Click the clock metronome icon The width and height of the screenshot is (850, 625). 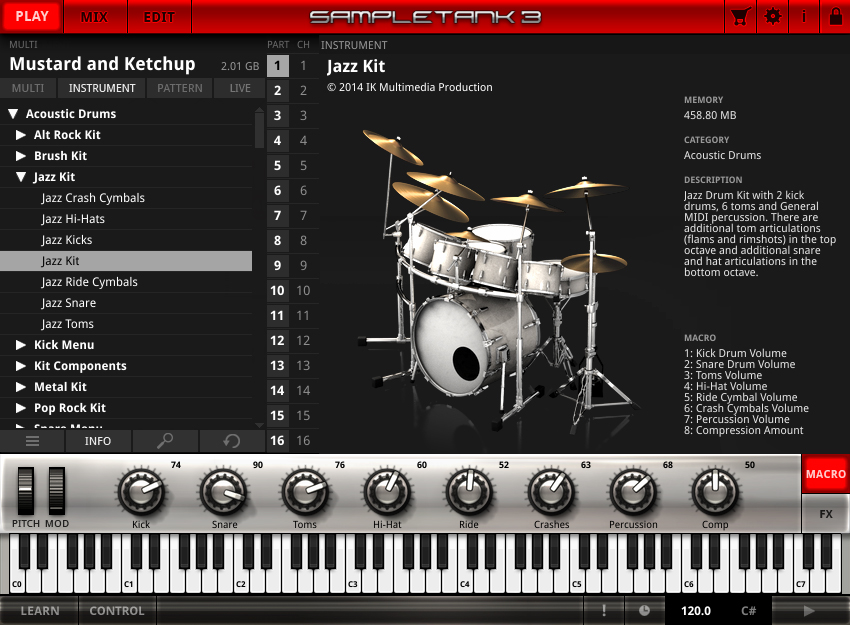point(644,610)
